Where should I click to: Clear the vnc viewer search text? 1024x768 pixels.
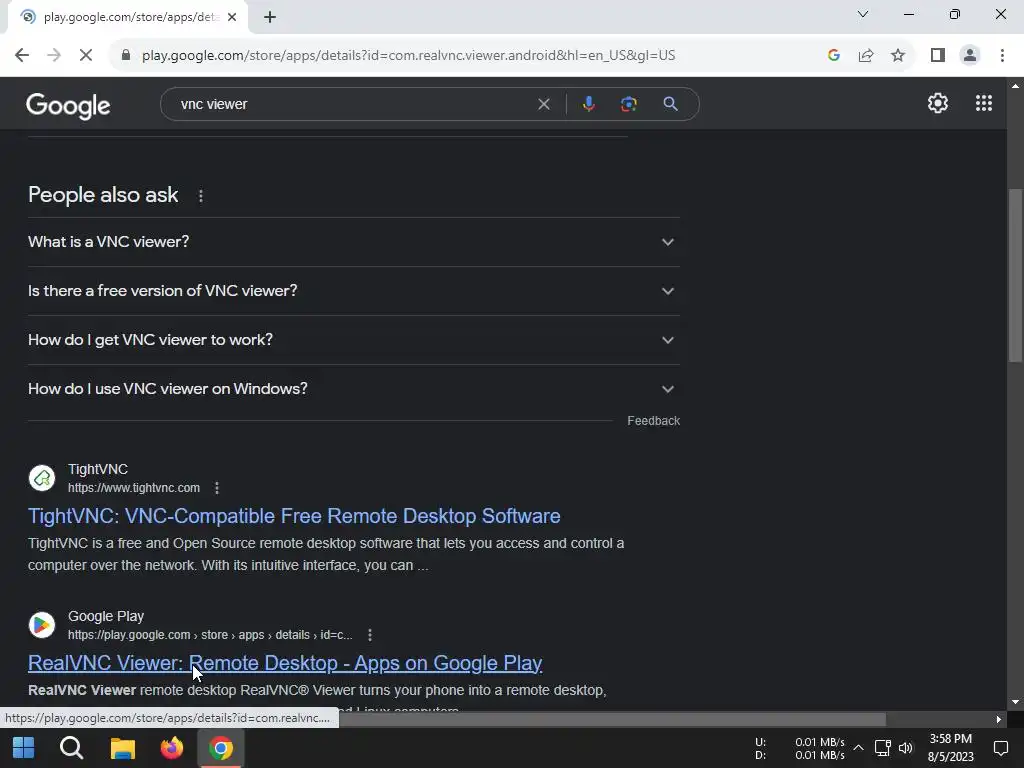pos(544,104)
